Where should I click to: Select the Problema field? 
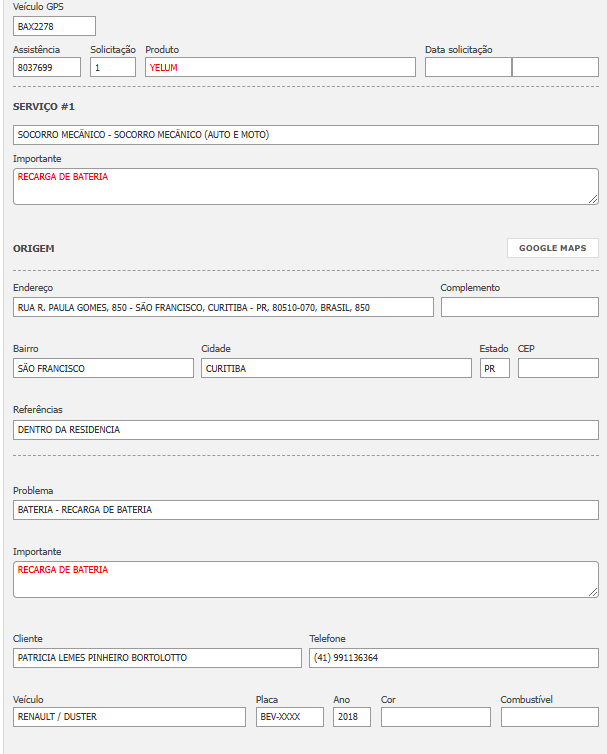pyautogui.click(x=305, y=510)
